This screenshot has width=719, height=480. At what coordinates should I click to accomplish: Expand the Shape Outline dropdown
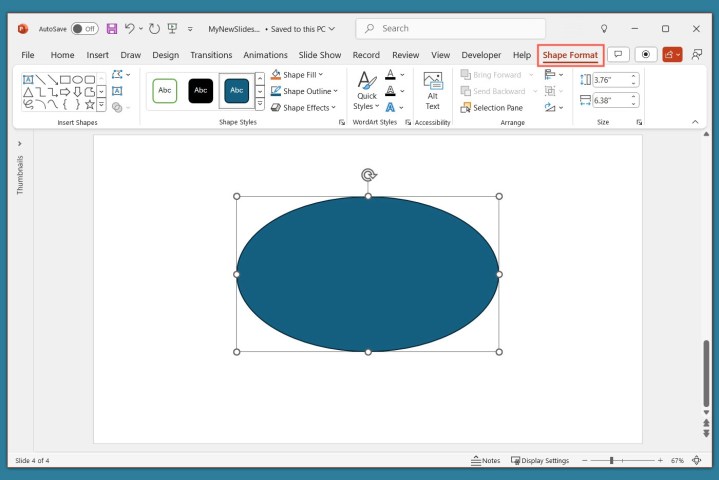pyautogui.click(x=307, y=91)
